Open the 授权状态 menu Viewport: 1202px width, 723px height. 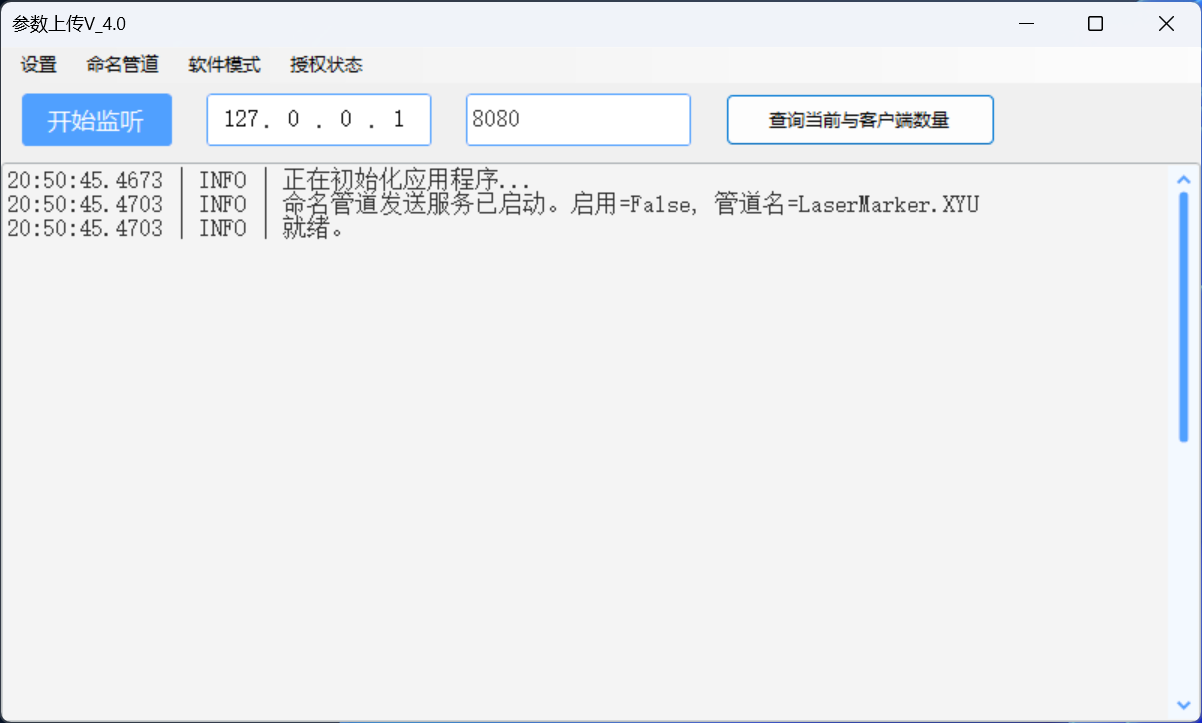coord(327,65)
